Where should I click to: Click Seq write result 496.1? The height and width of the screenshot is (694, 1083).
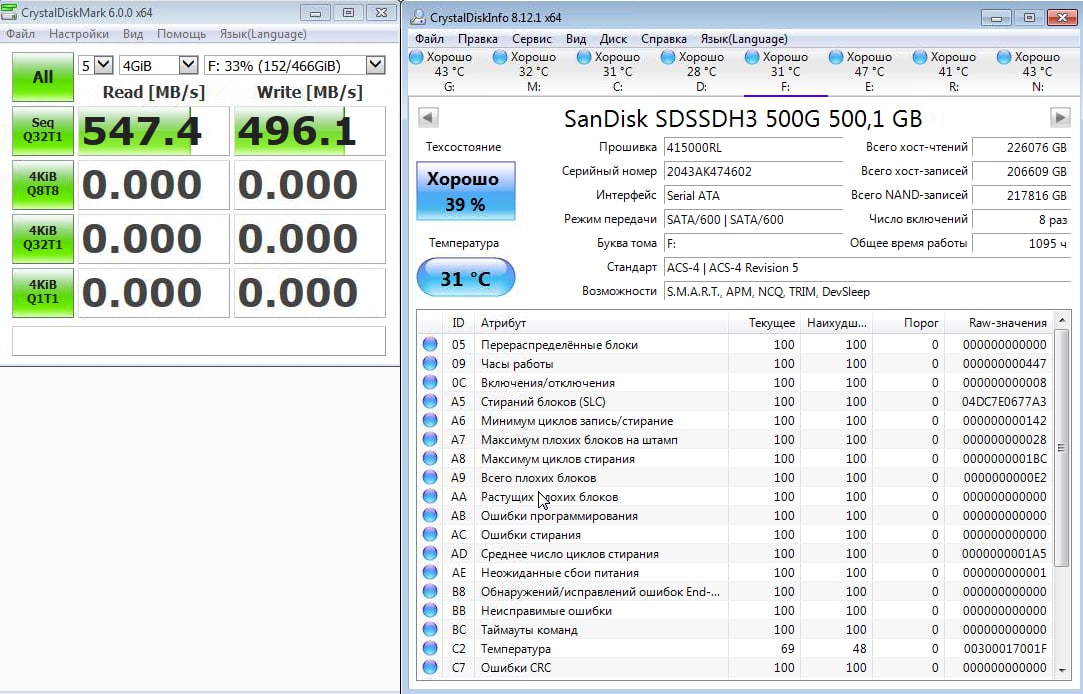309,131
